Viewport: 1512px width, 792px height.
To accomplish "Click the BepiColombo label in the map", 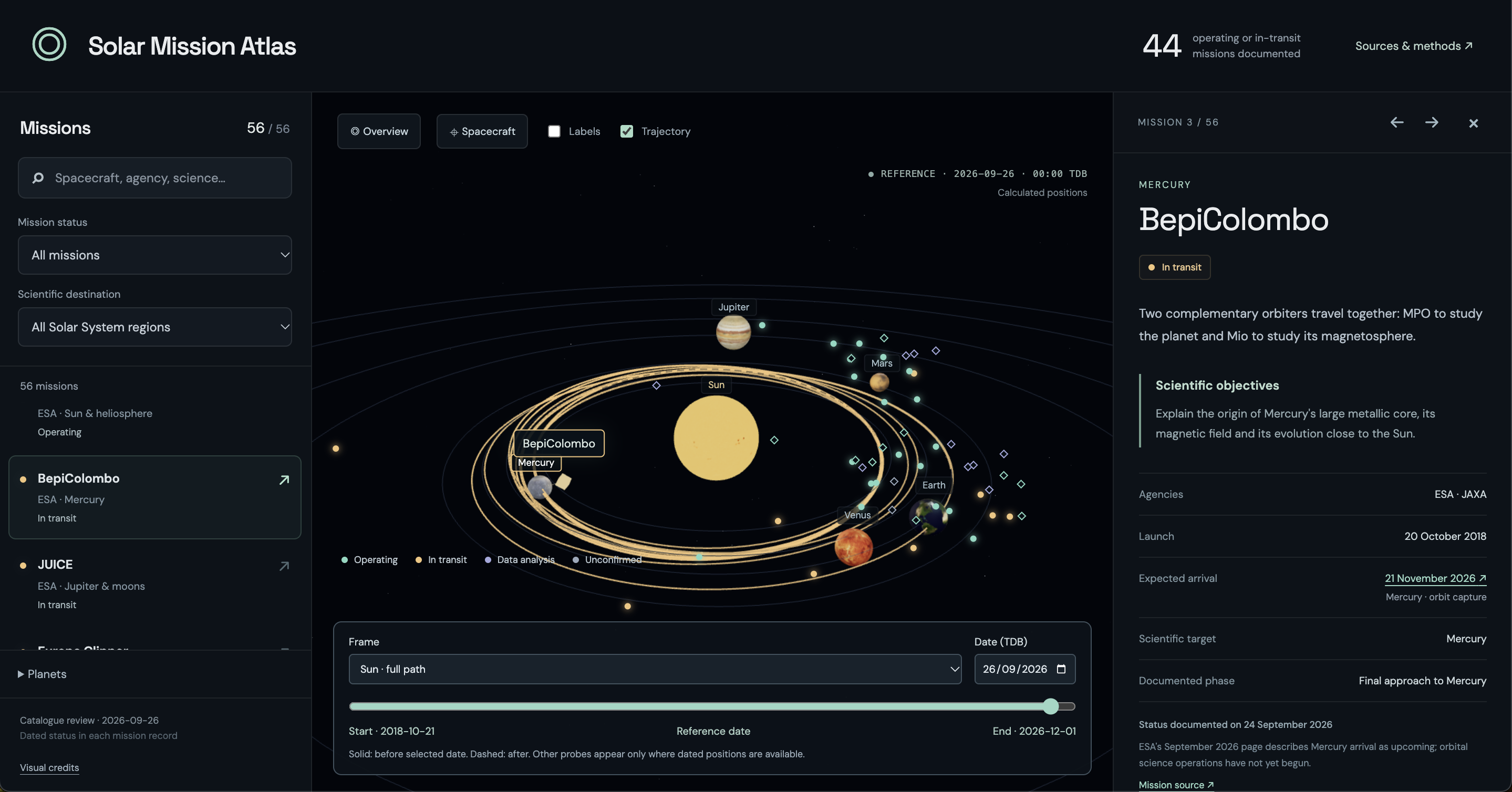I will 559,443.
